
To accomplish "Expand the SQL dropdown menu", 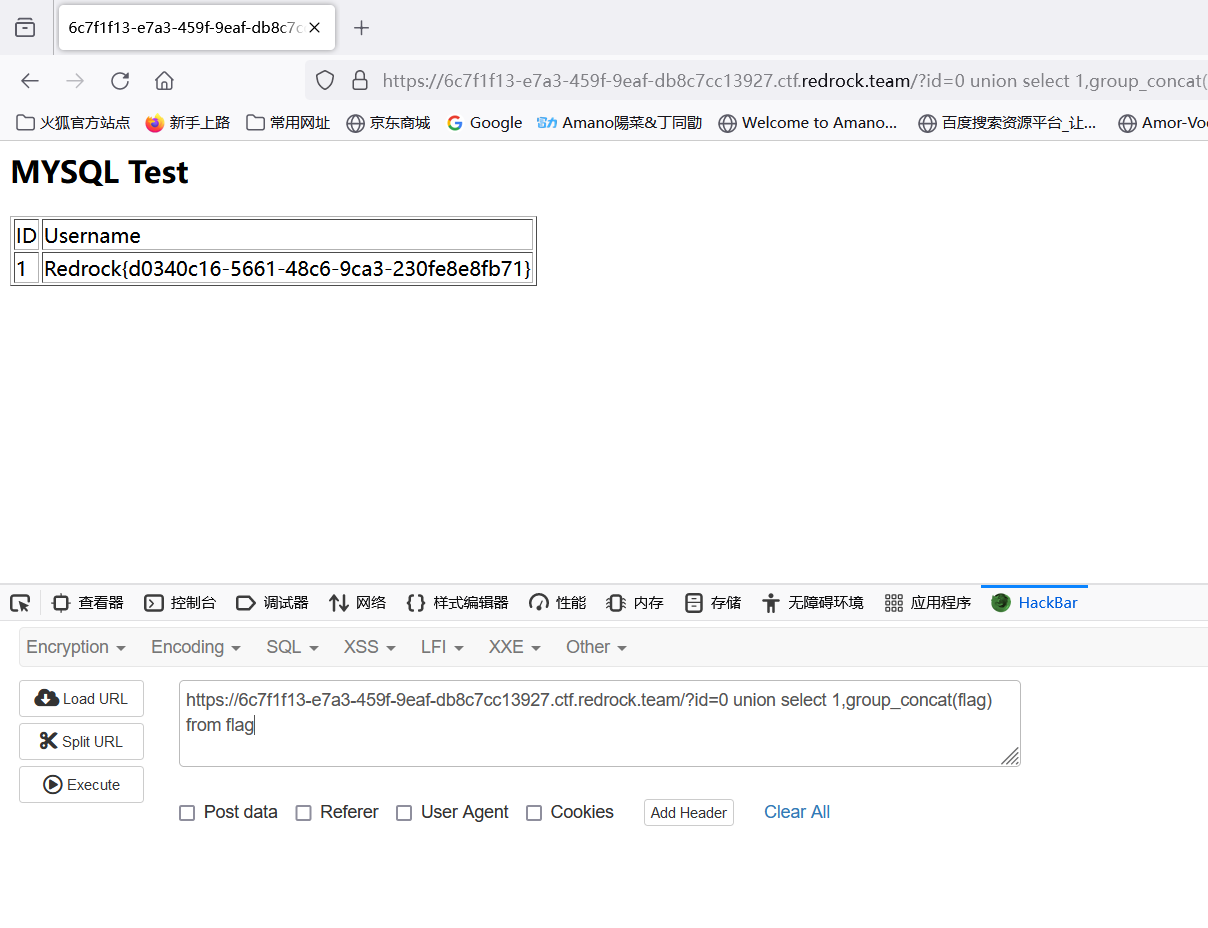I will coord(292,647).
